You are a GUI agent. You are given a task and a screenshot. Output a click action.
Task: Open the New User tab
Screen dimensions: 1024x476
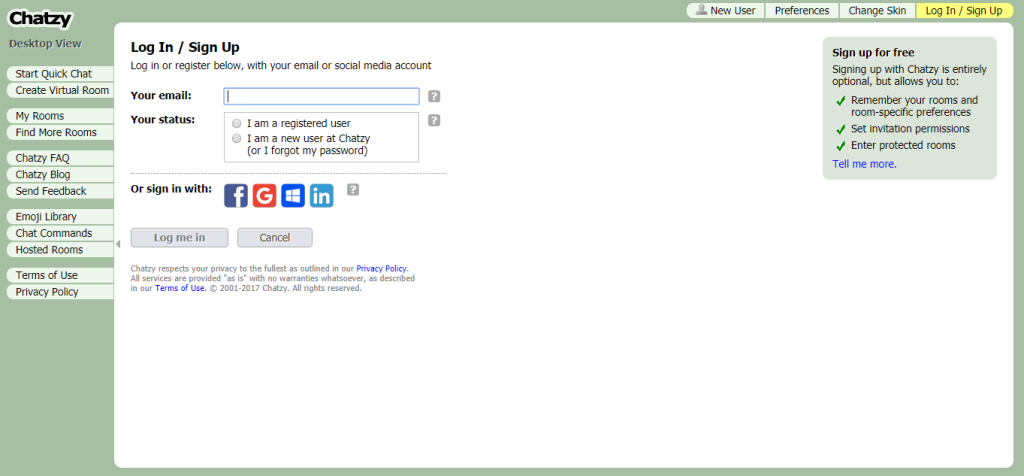[726, 10]
